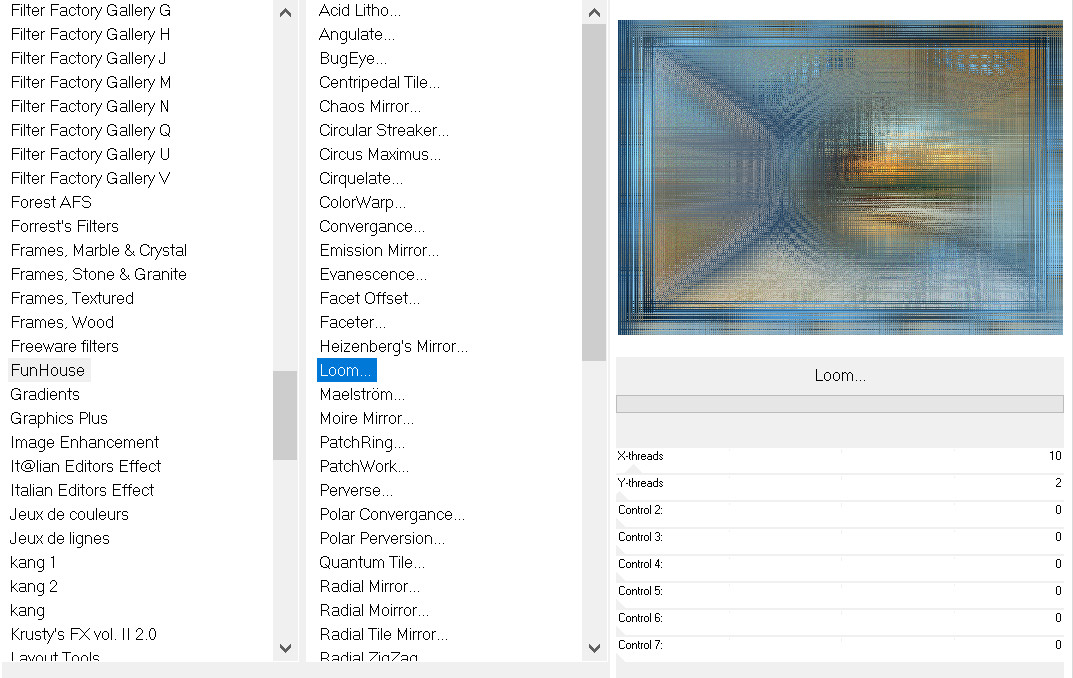Select the Maelström... effect
The height and width of the screenshot is (678, 1073).
(362, 394)
